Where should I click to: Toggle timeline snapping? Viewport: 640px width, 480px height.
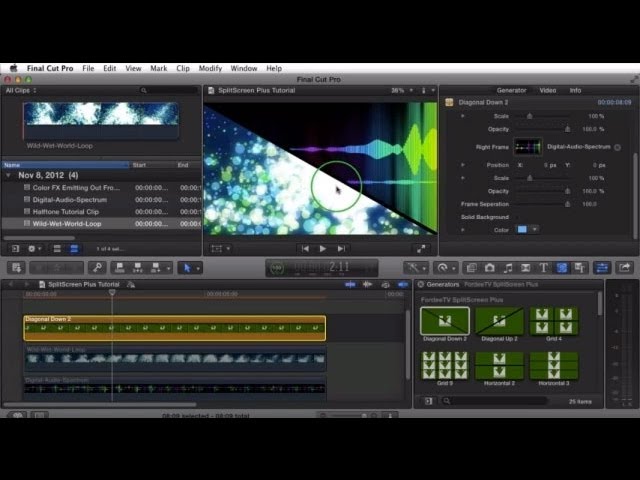pyautogui.click(x=403, y=284)
